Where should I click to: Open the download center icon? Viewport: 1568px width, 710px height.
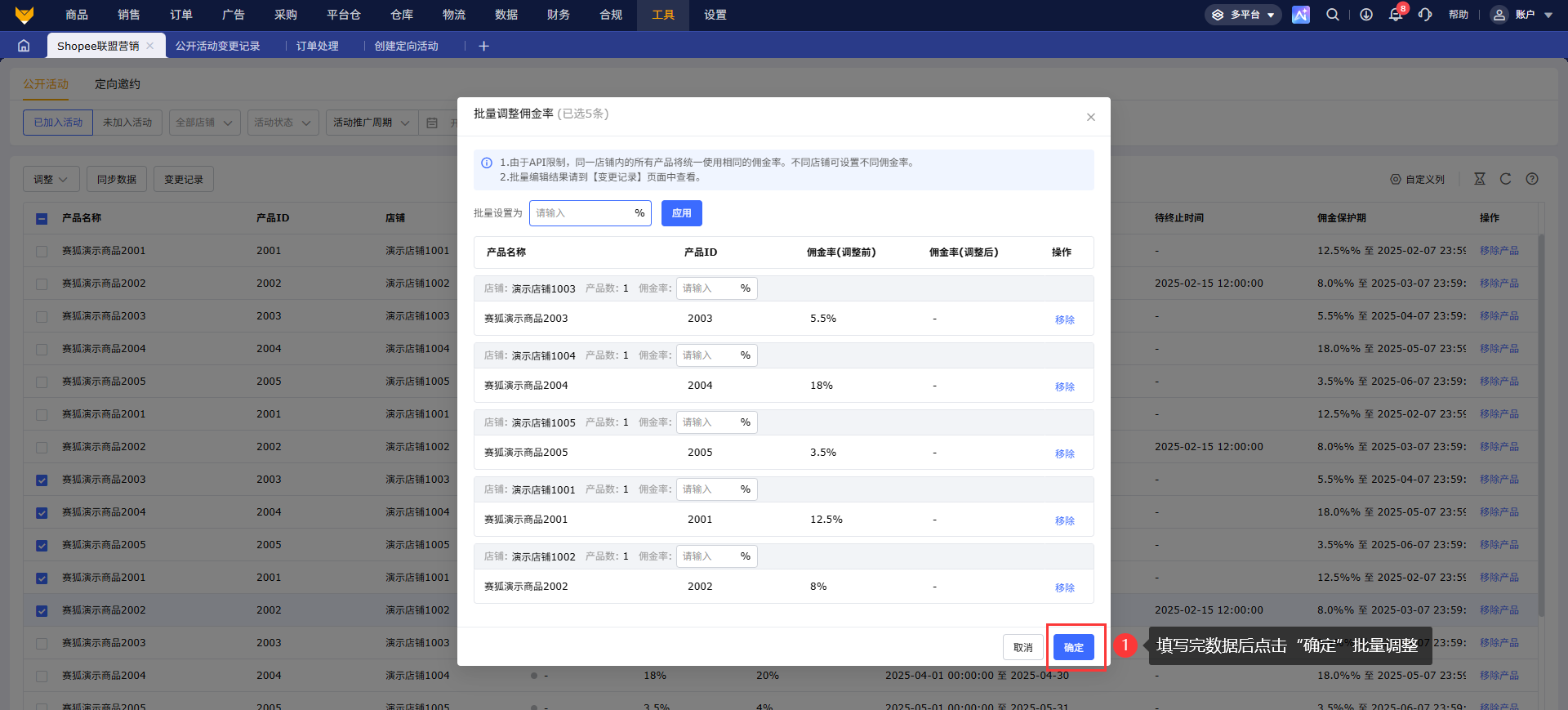click(1366, 15)
